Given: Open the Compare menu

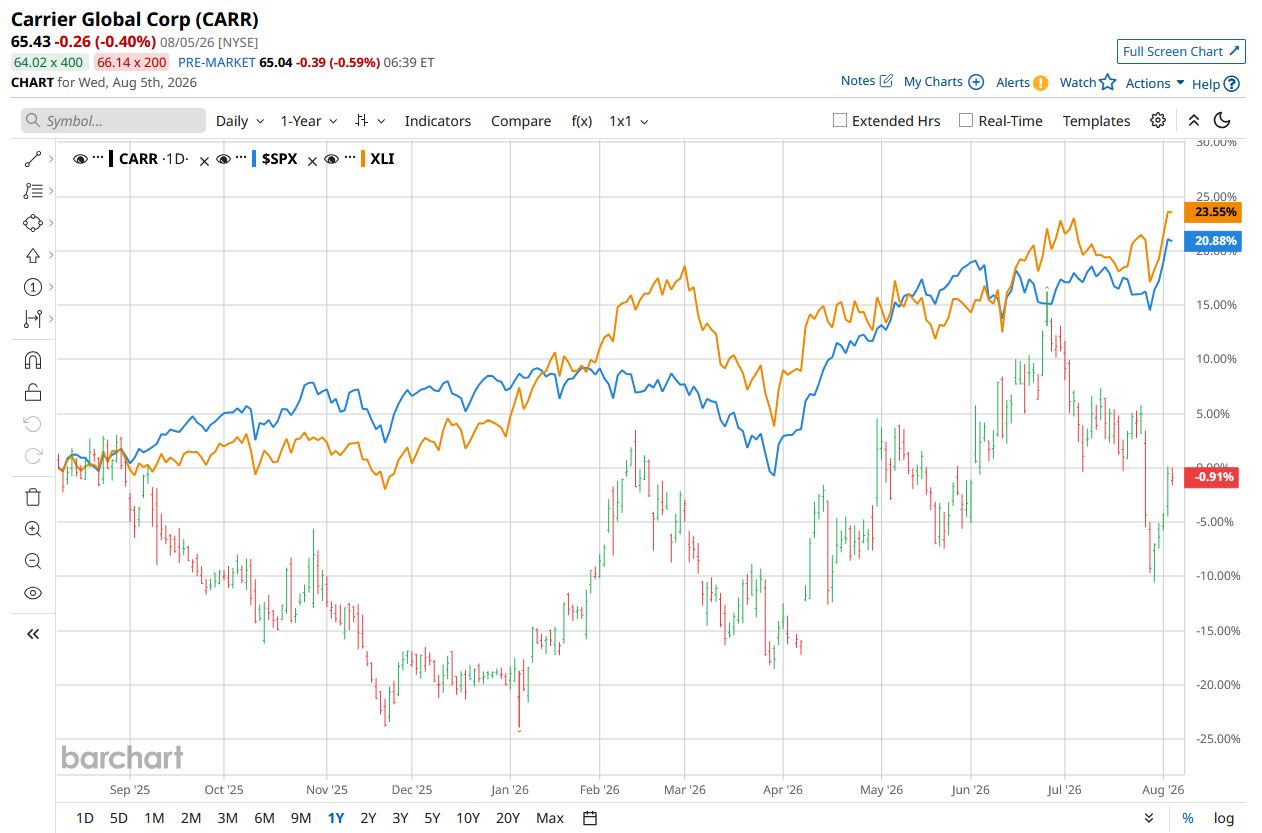Looking at the screenshot, I should pos(521,120).
